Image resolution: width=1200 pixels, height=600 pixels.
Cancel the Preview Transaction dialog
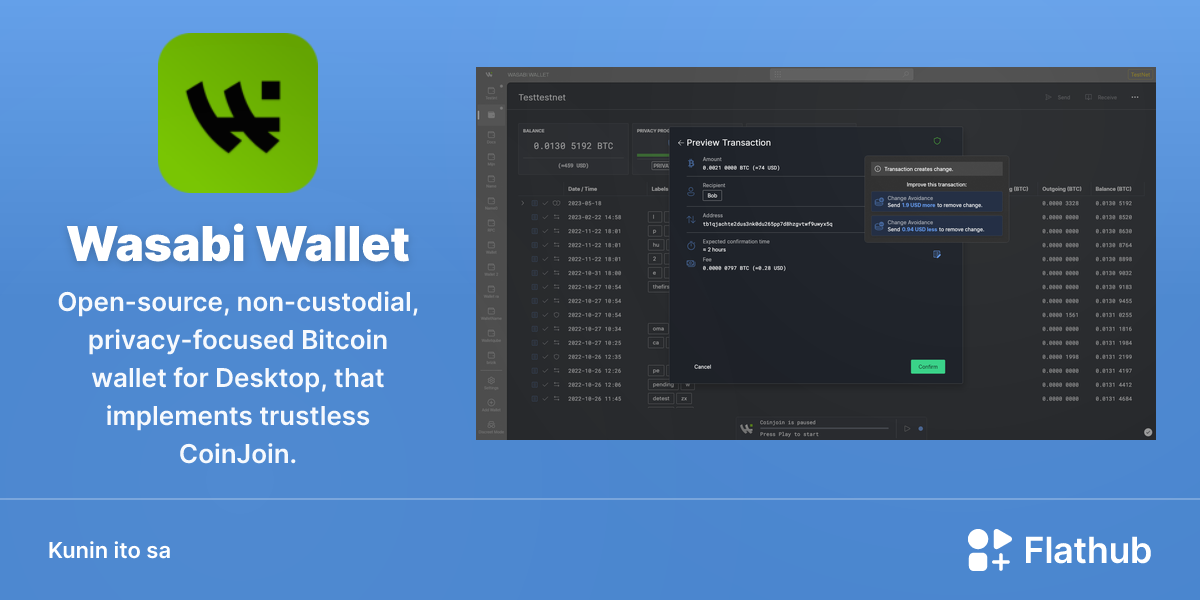click(x=703, y=367)
